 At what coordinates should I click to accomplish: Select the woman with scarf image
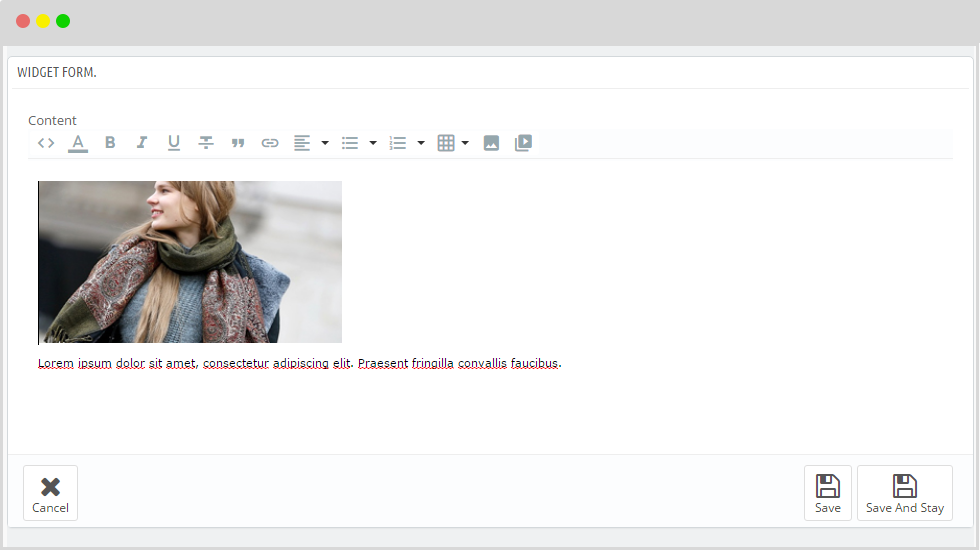click(x=190, y=262)
